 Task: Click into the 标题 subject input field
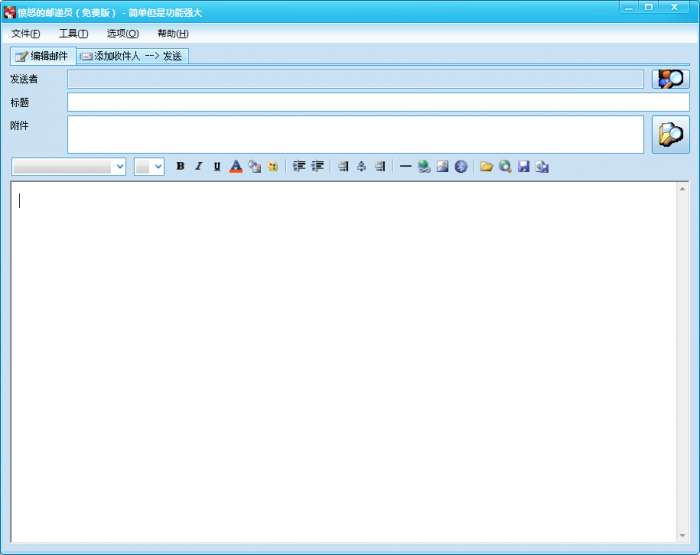pos(378,102)
